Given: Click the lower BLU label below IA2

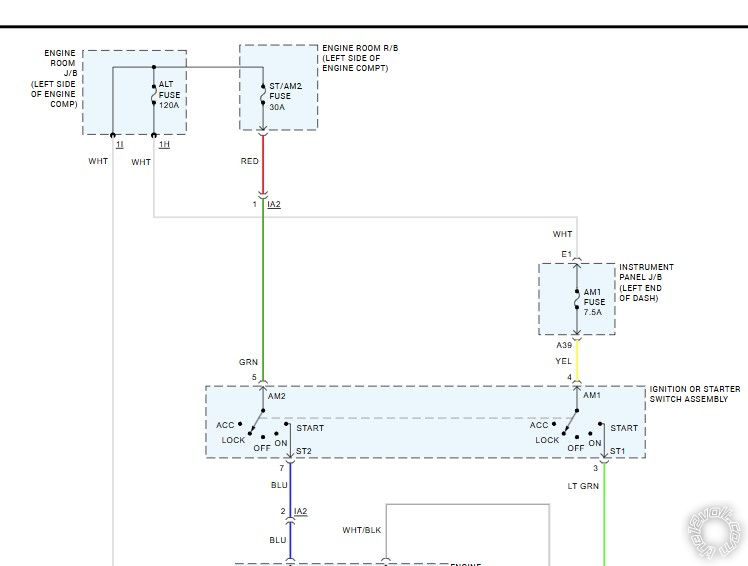Looking at the screenshot, I should [x=278, y=540].
